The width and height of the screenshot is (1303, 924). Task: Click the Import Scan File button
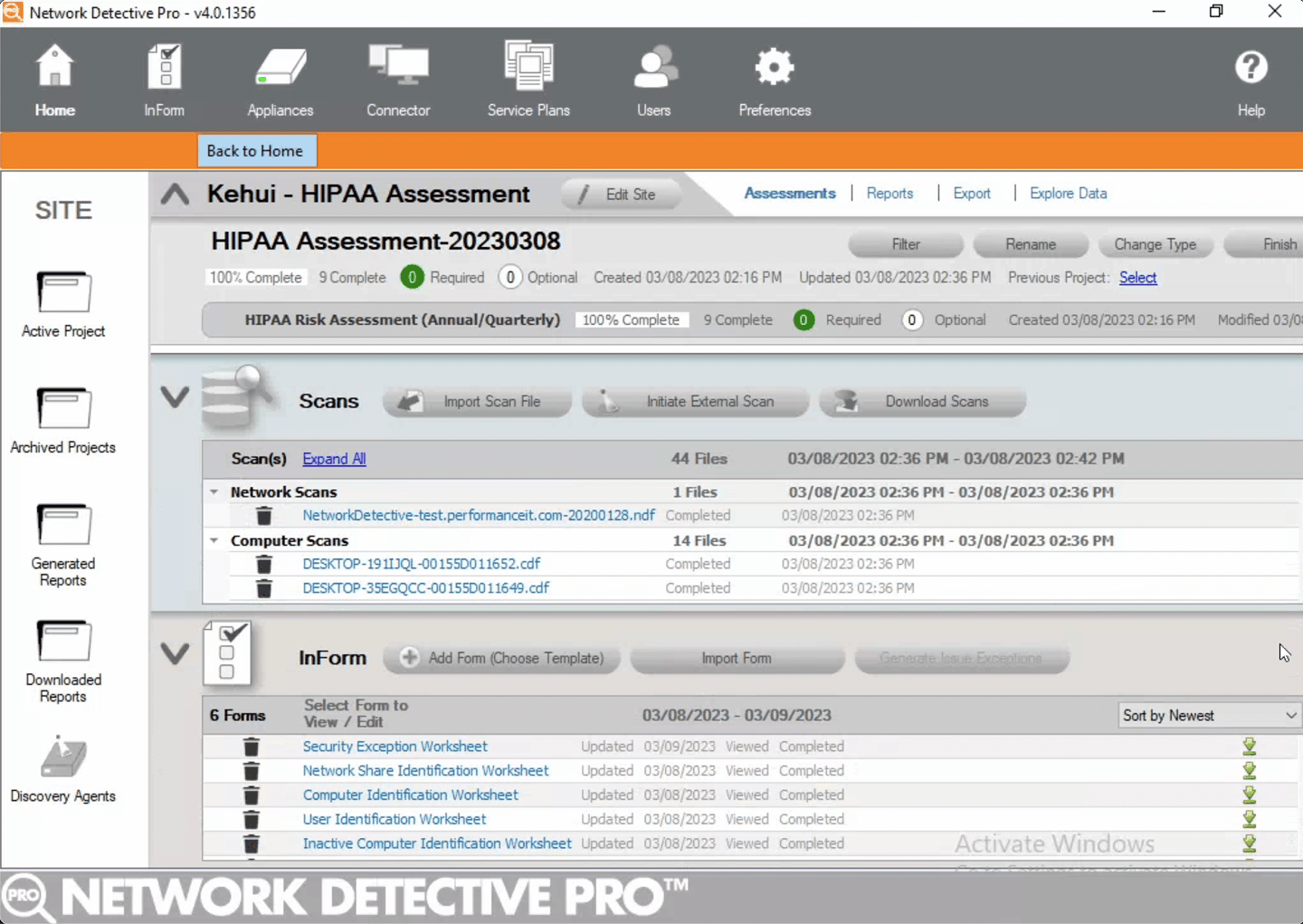(x=477, y=401)
